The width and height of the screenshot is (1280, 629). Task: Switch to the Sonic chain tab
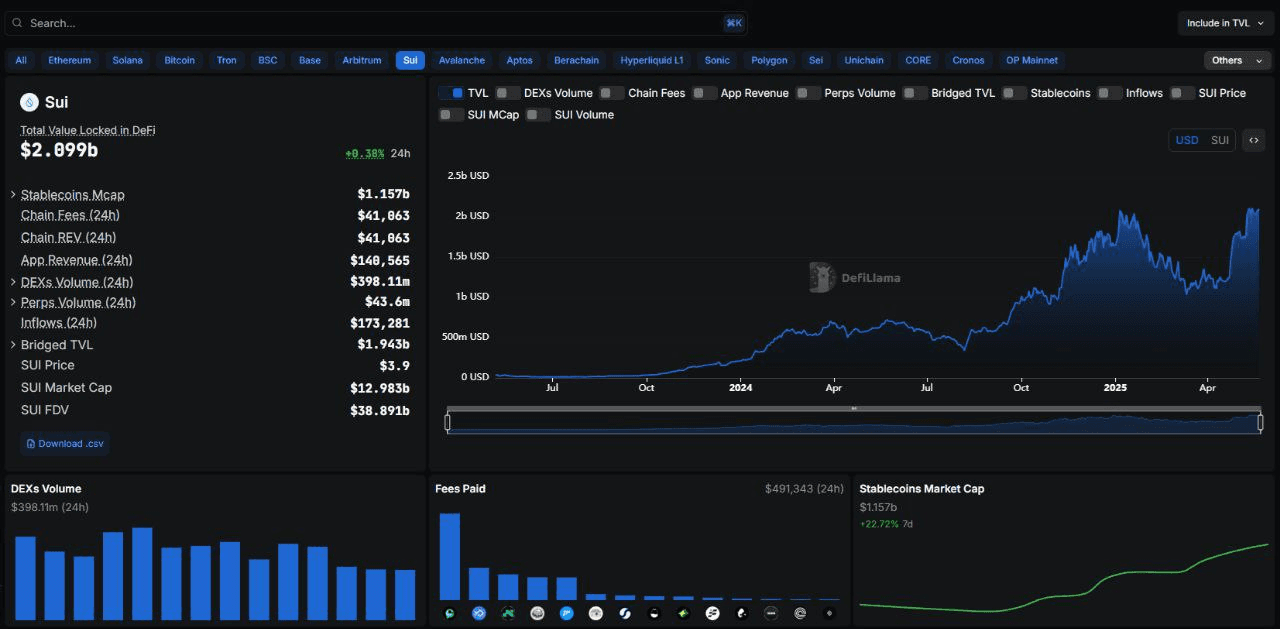717,60
